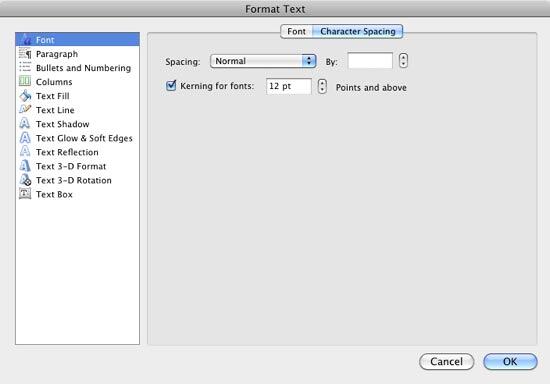Click the Text Reflection icon
This screenshot has height=384, width=550.
point(25,151)
